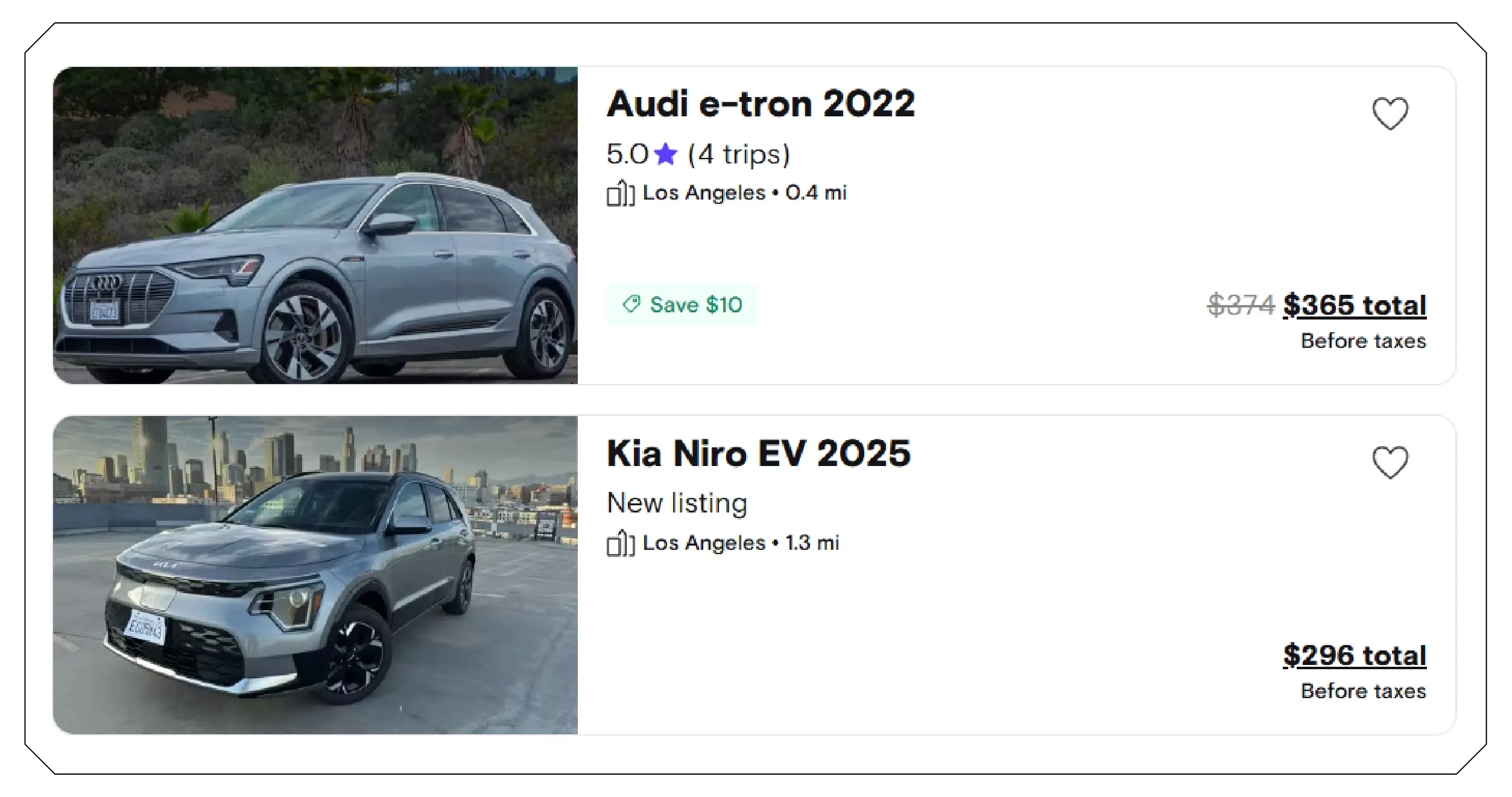Open the Kia Niro EV 2025 listing title
This screenshot has width=1512, height=797.
pyautogui.click(x=758, y=453)
